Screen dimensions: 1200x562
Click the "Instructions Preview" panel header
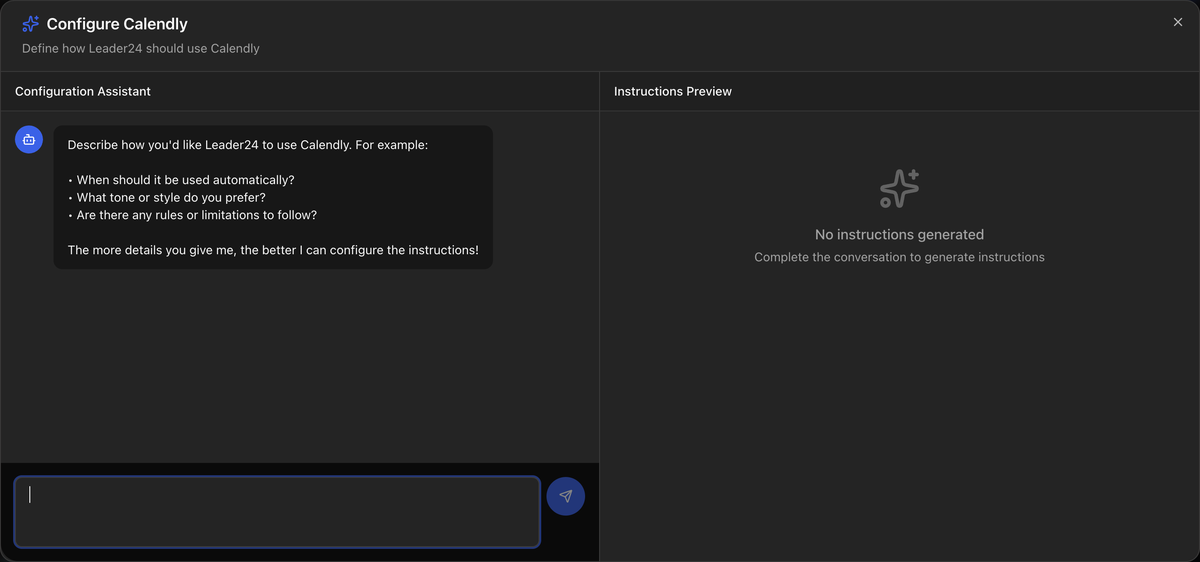click(x=673, y=91)
